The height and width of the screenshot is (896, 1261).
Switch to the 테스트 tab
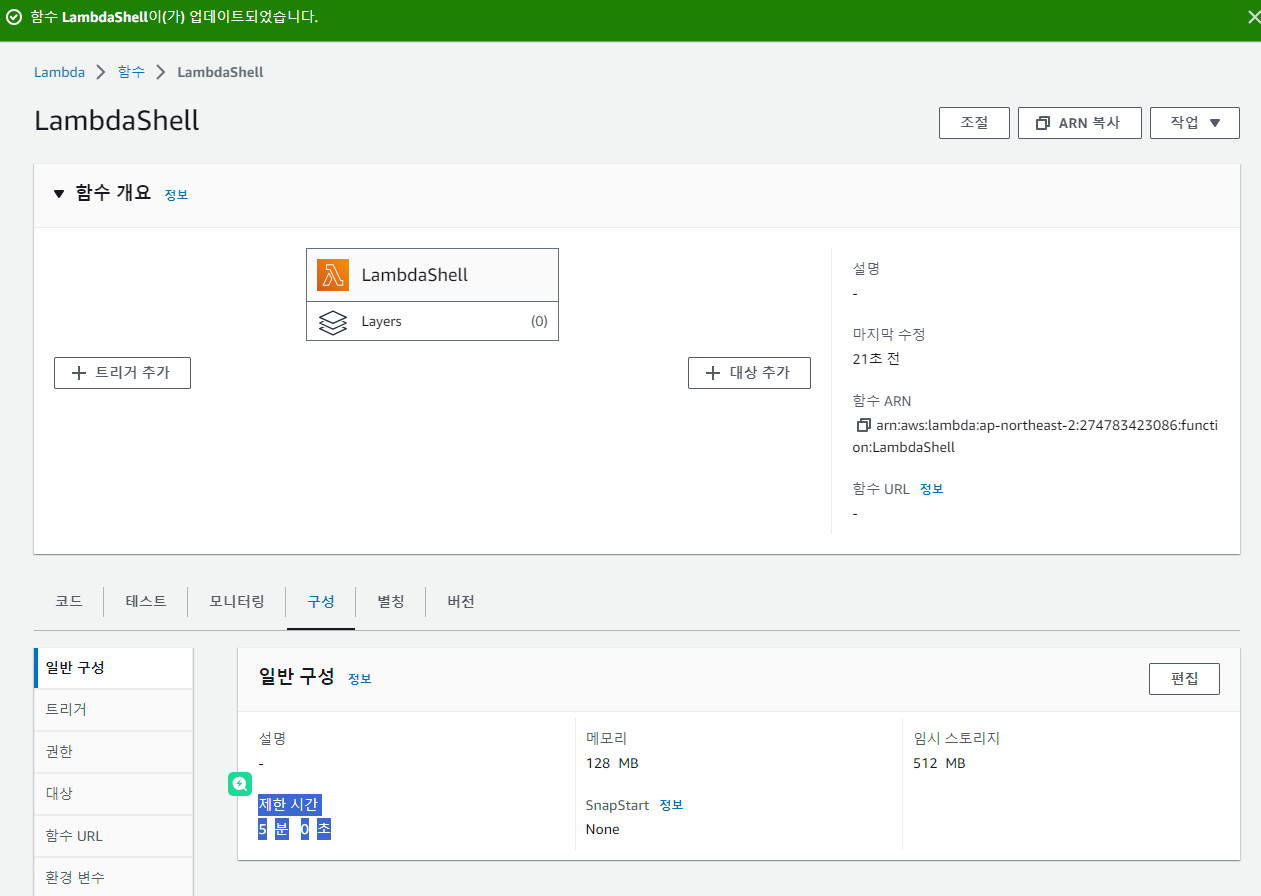pos(146,601)
